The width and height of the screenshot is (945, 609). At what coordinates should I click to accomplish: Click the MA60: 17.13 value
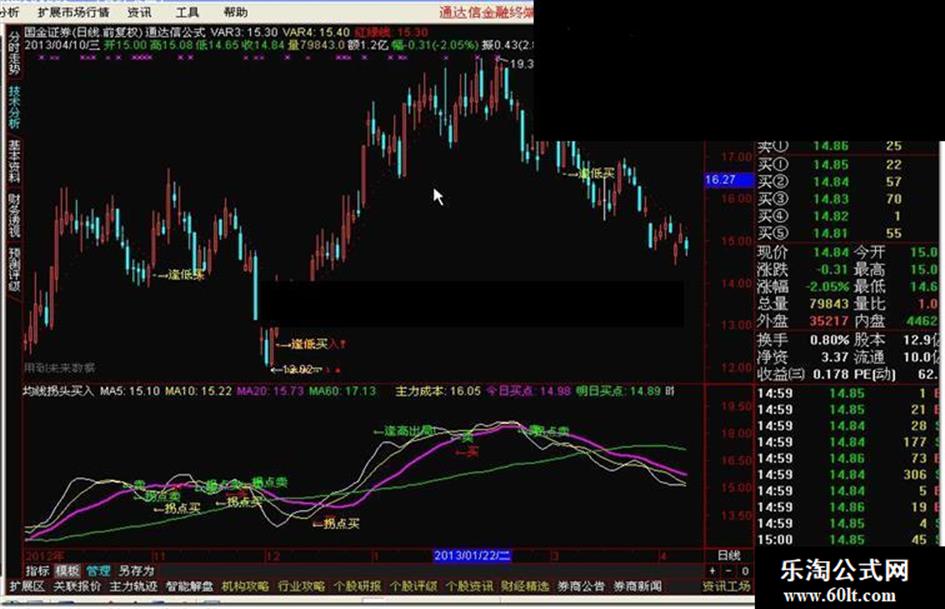343,391
